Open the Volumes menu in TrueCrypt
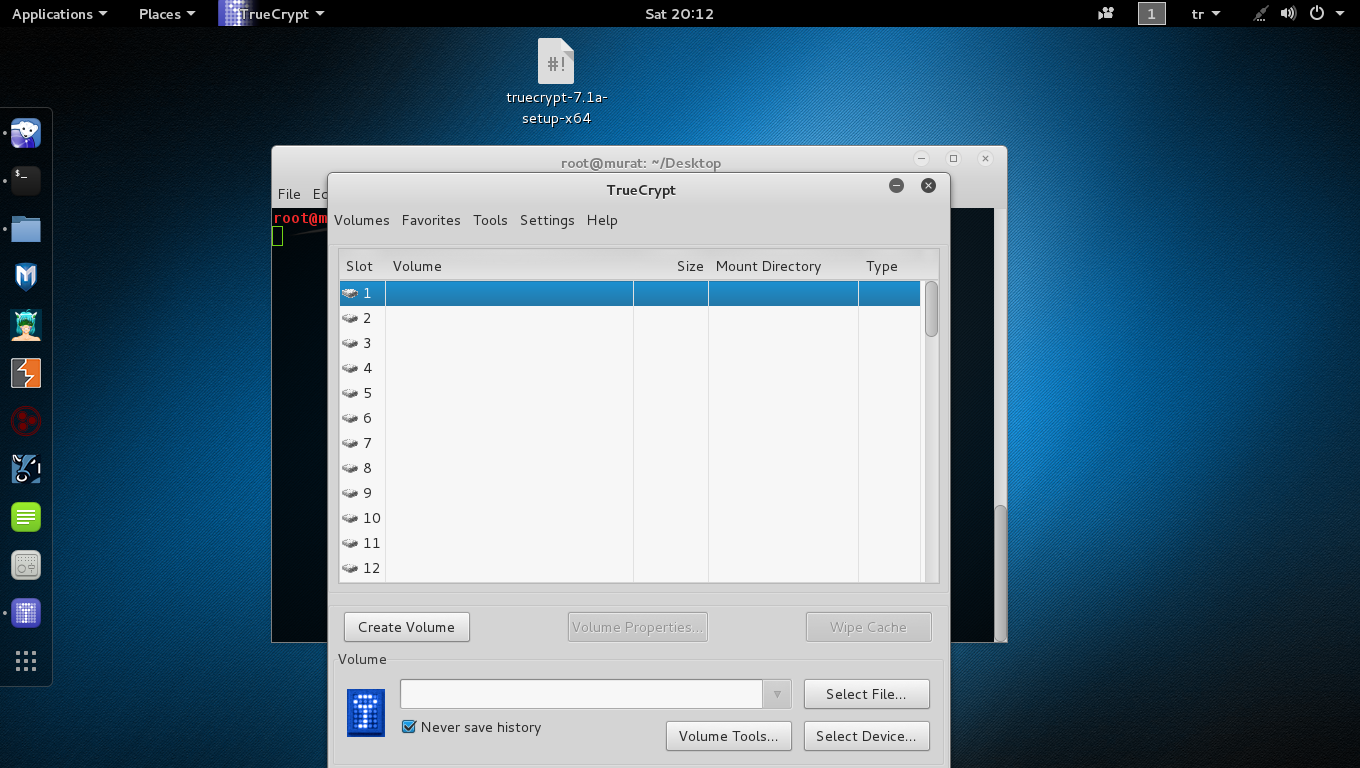This screenshot has width=1360, height=768. (361, 220)
